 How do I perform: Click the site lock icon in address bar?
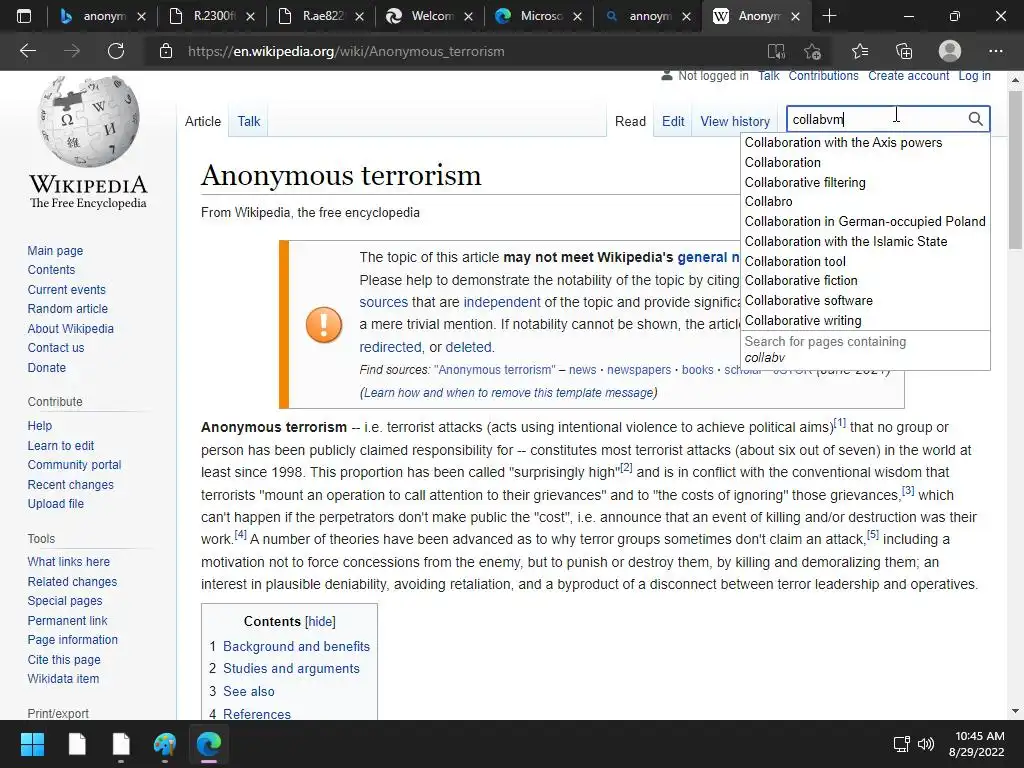(166, 51)
